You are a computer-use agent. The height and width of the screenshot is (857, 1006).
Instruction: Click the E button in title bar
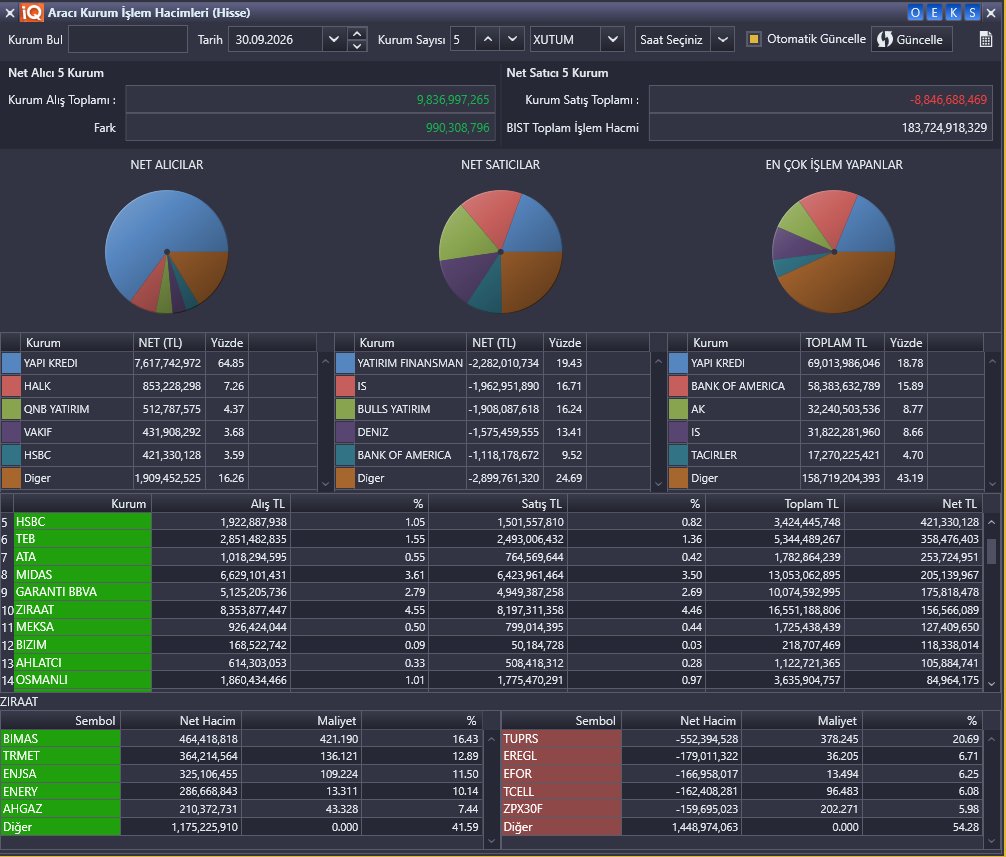934,12
